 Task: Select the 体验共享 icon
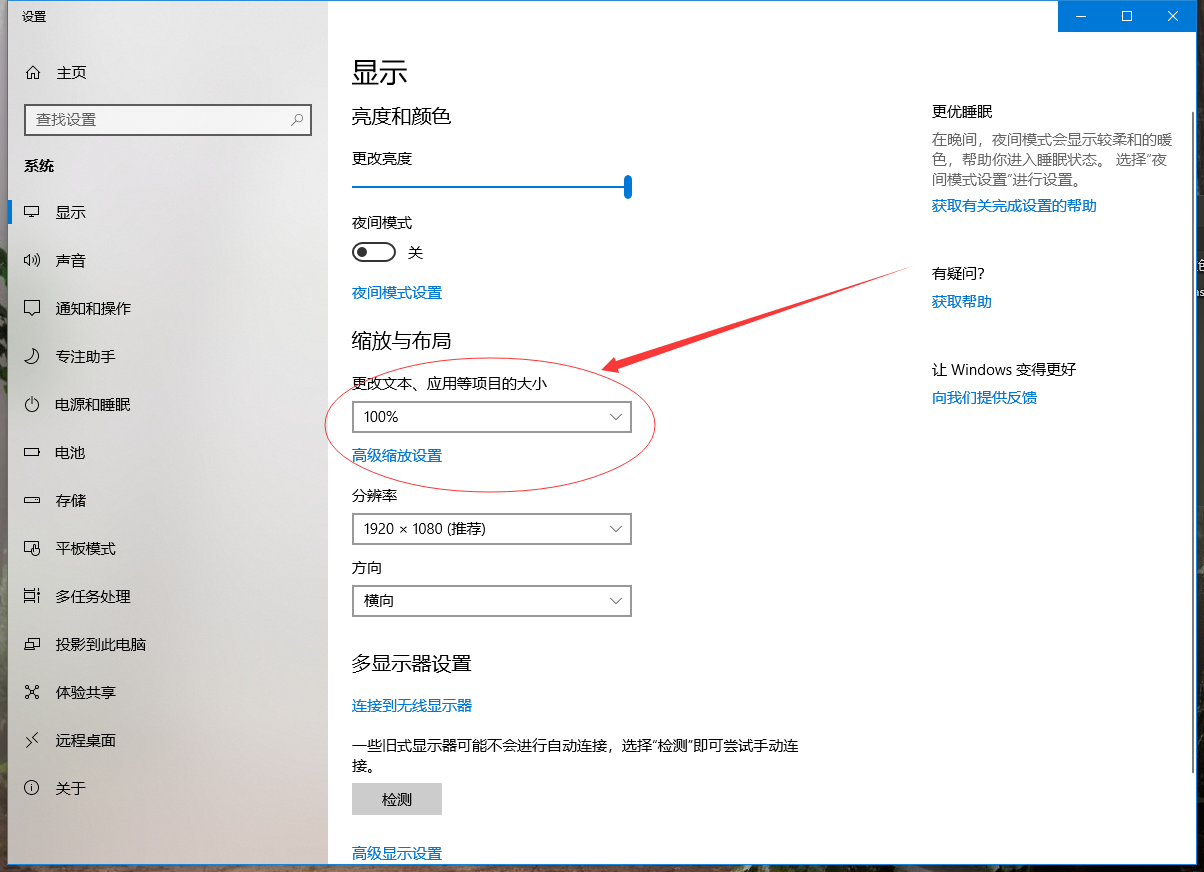[32, 693]
